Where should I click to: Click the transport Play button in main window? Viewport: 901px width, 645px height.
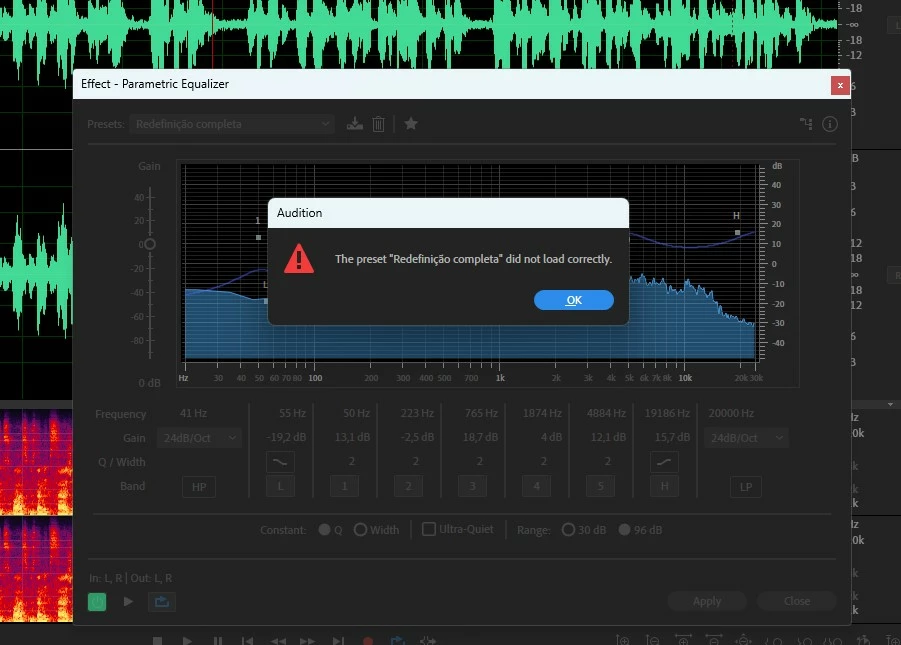point(187,640)
